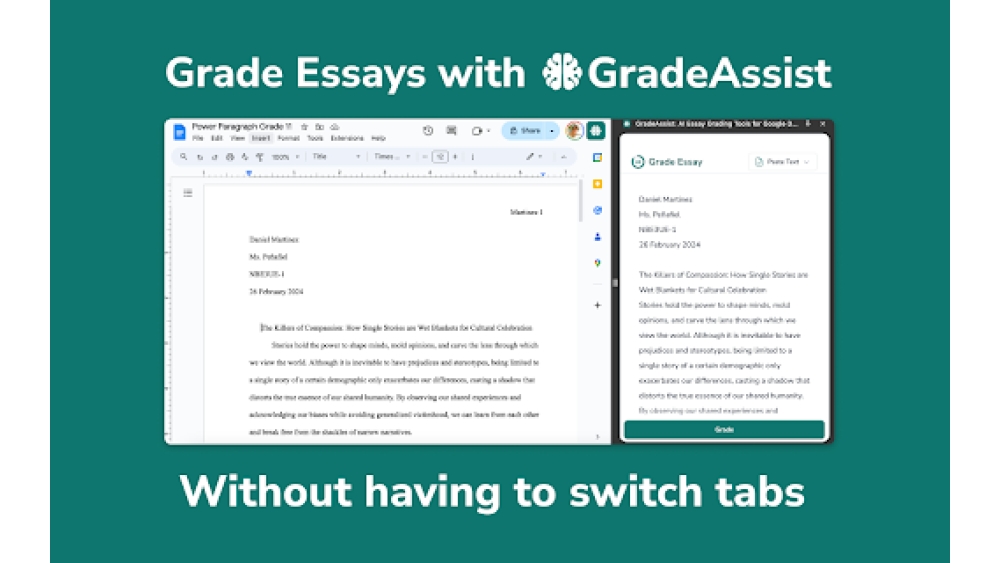Screen dimensions: 1000x563
Task: Open the comments icon
Action: point(452,131)
